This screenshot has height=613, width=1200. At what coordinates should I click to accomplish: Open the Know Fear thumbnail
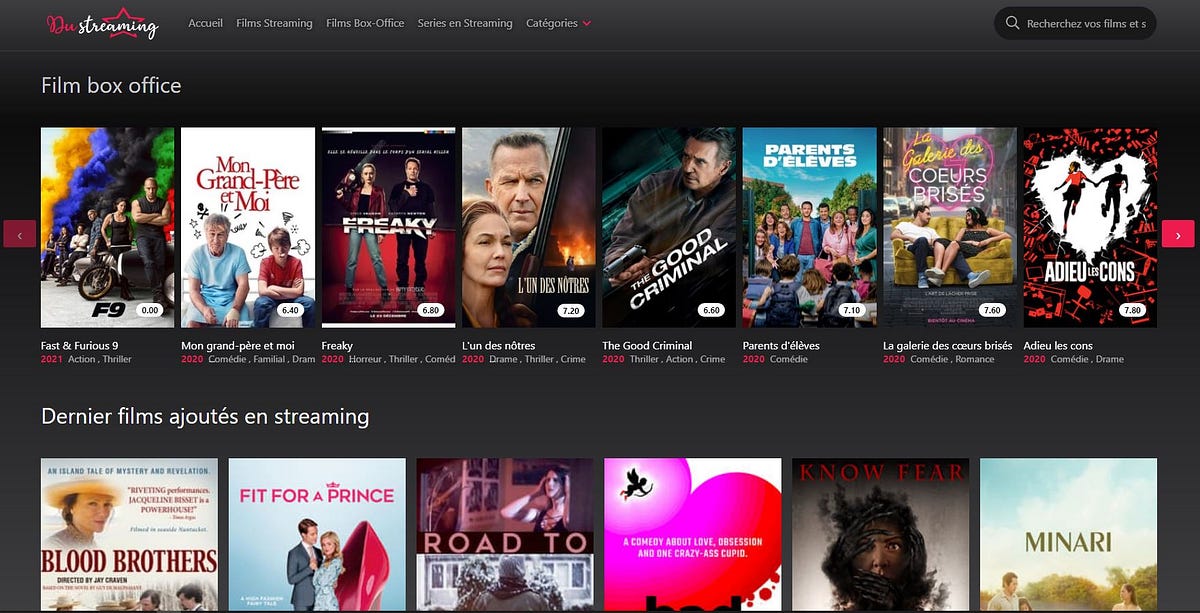click(x=880, y=535)
